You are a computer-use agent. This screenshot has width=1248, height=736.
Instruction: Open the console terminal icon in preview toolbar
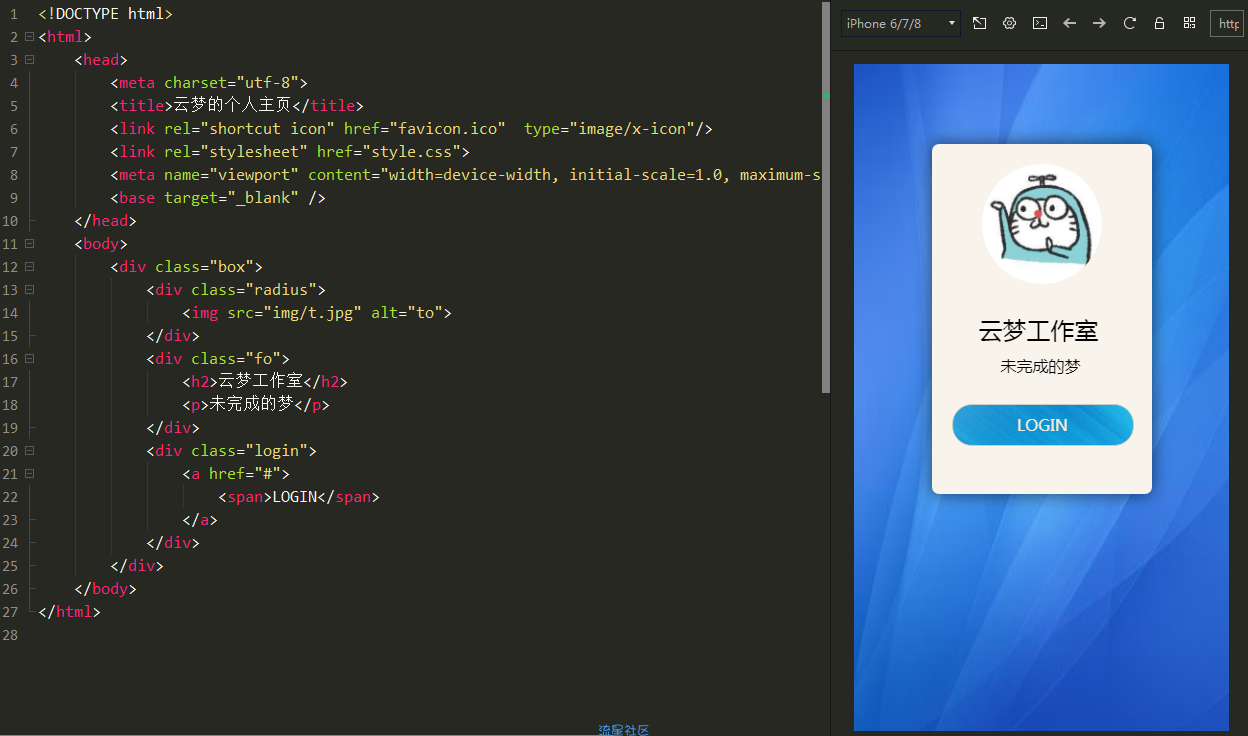pos(1039,23)
